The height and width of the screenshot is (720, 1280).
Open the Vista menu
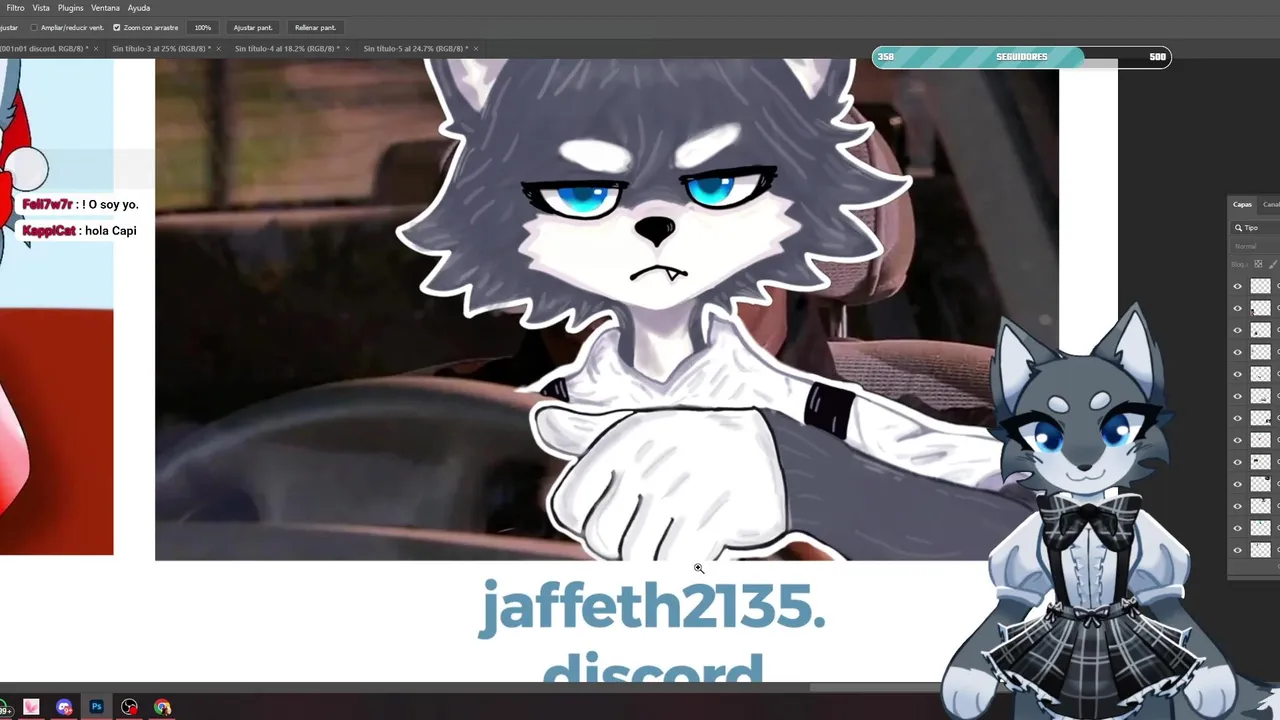coord(41,8)
